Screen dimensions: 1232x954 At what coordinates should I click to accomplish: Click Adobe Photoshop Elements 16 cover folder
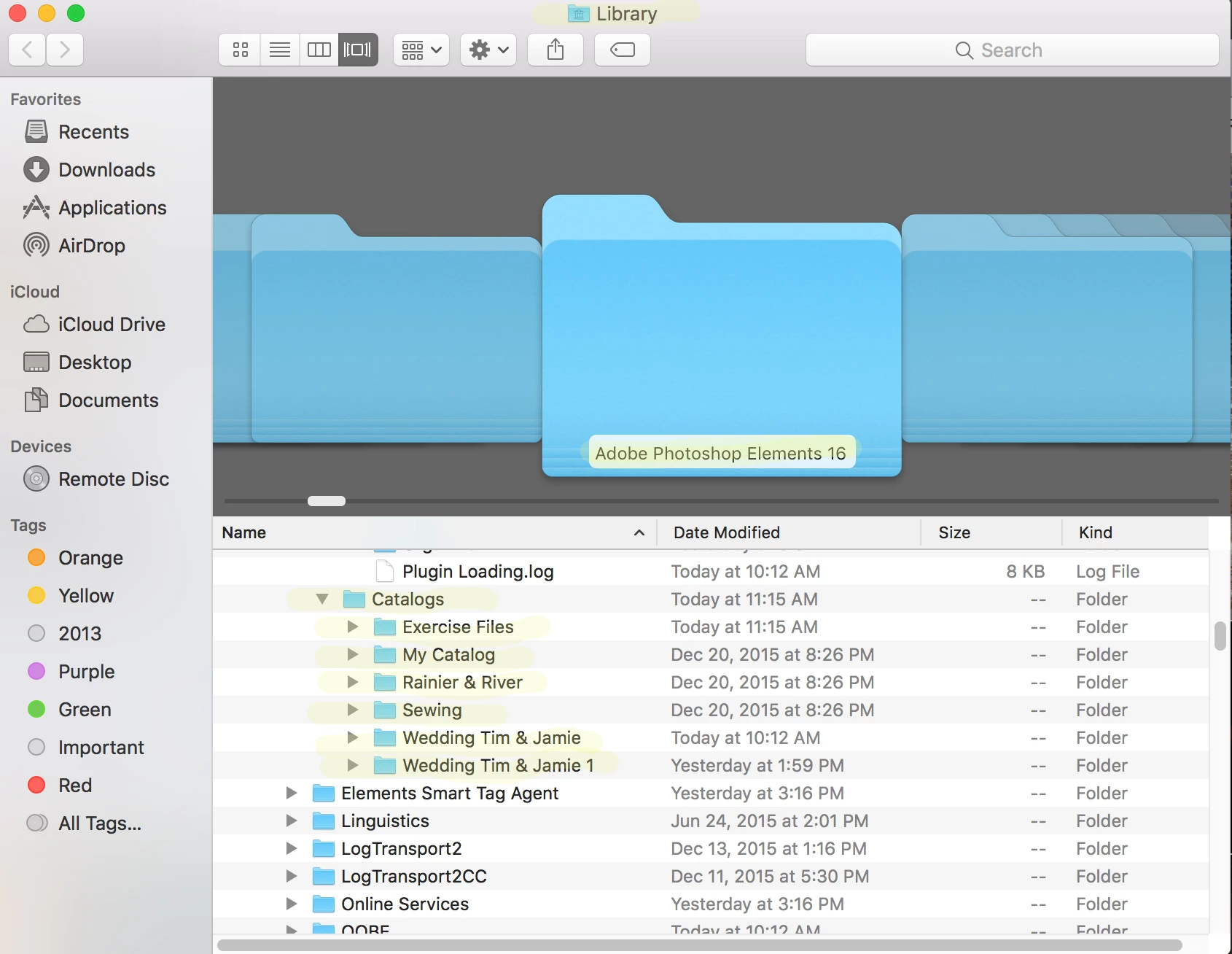pyautogui.click(x=722, y=336)
